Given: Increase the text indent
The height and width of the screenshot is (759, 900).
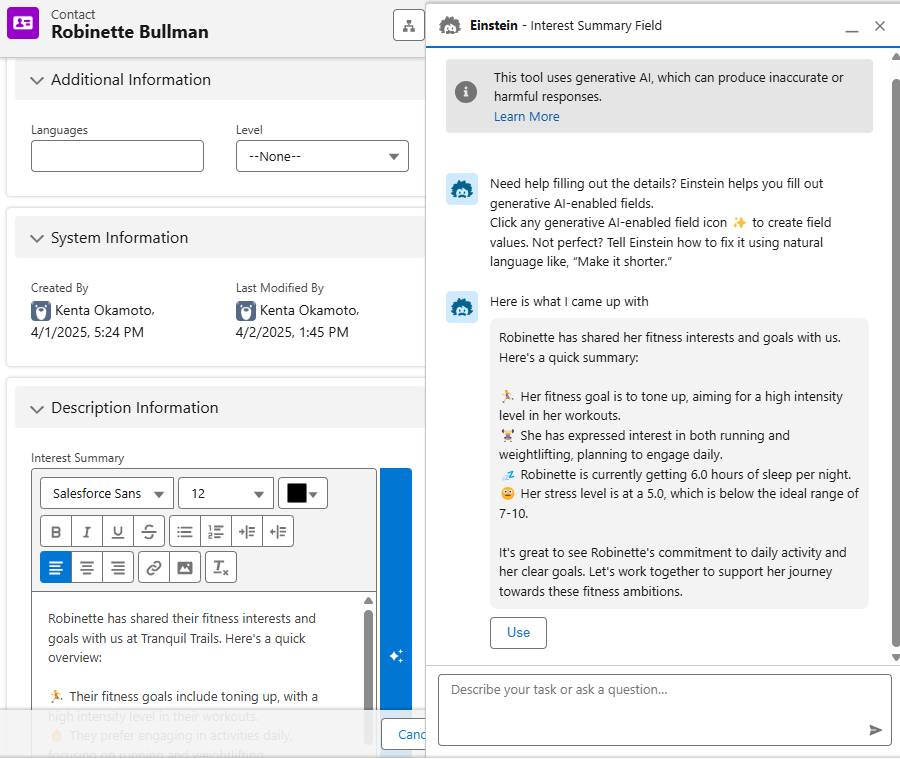Looking at the screenshot, I should click(x=247, y=532).
